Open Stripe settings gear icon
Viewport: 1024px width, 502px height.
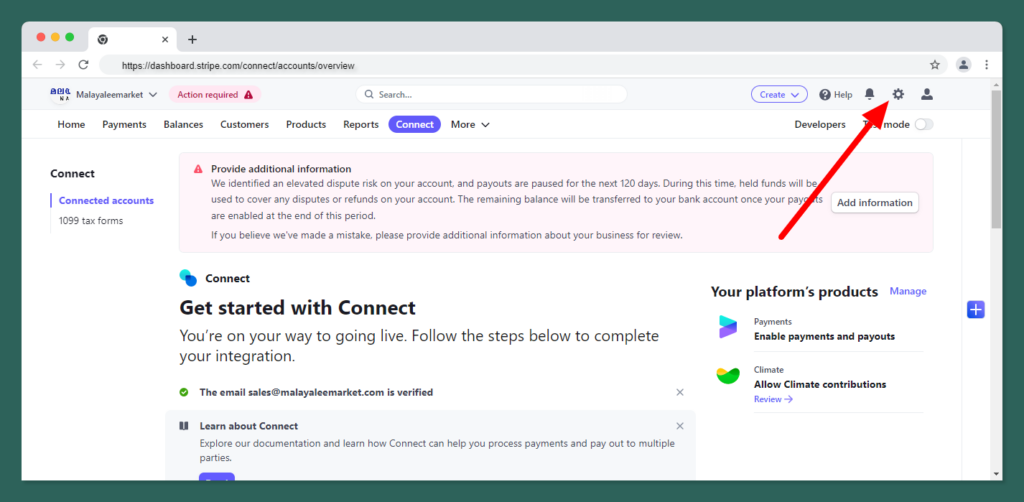point(898,94)
